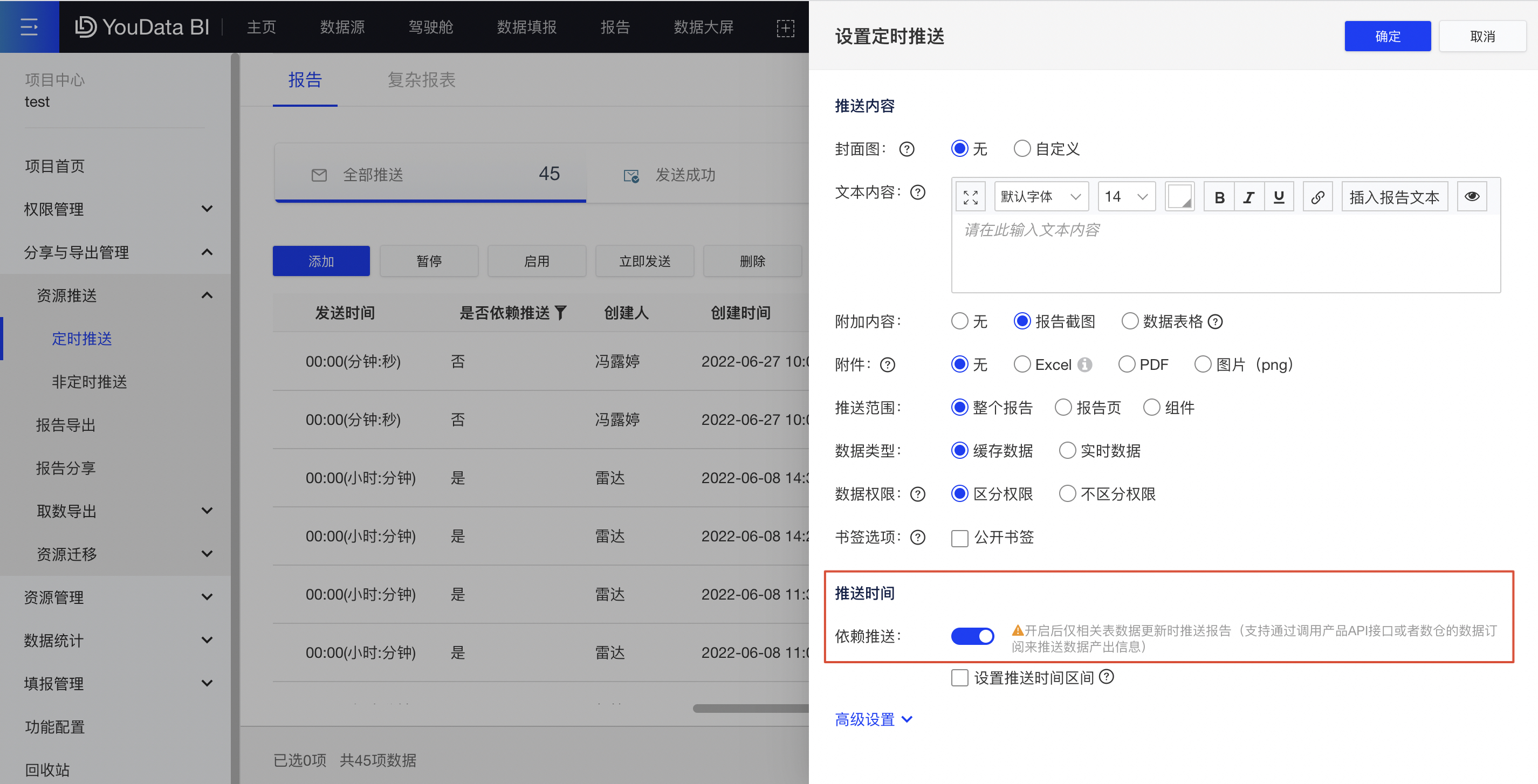This screenshot has width=1538, height=784.
Task: Check the 公开书签 checkbox
Action: 959,538
